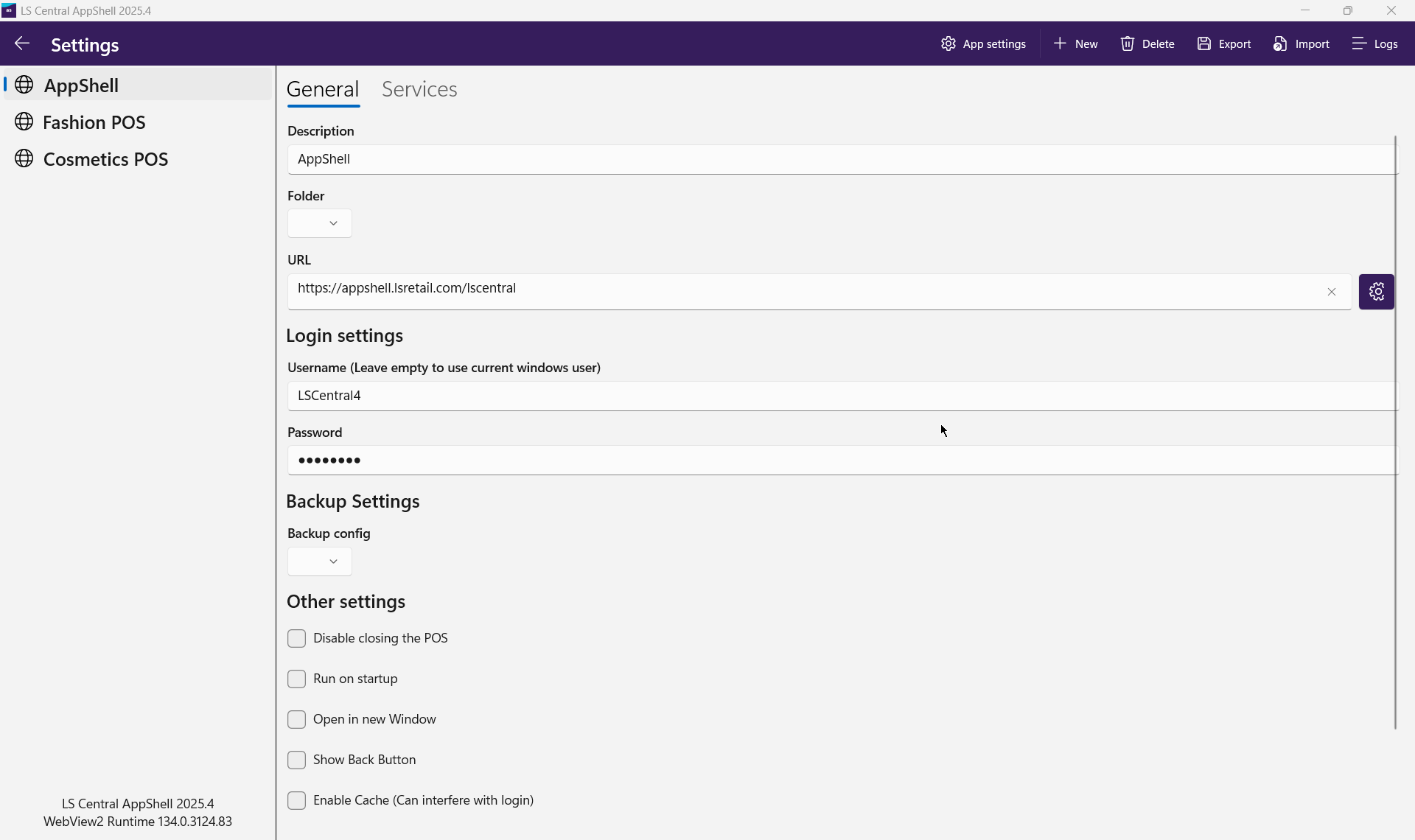Select the General tab
The image size is (1415, 840).
pyautogui.click(x=323, y=89)
